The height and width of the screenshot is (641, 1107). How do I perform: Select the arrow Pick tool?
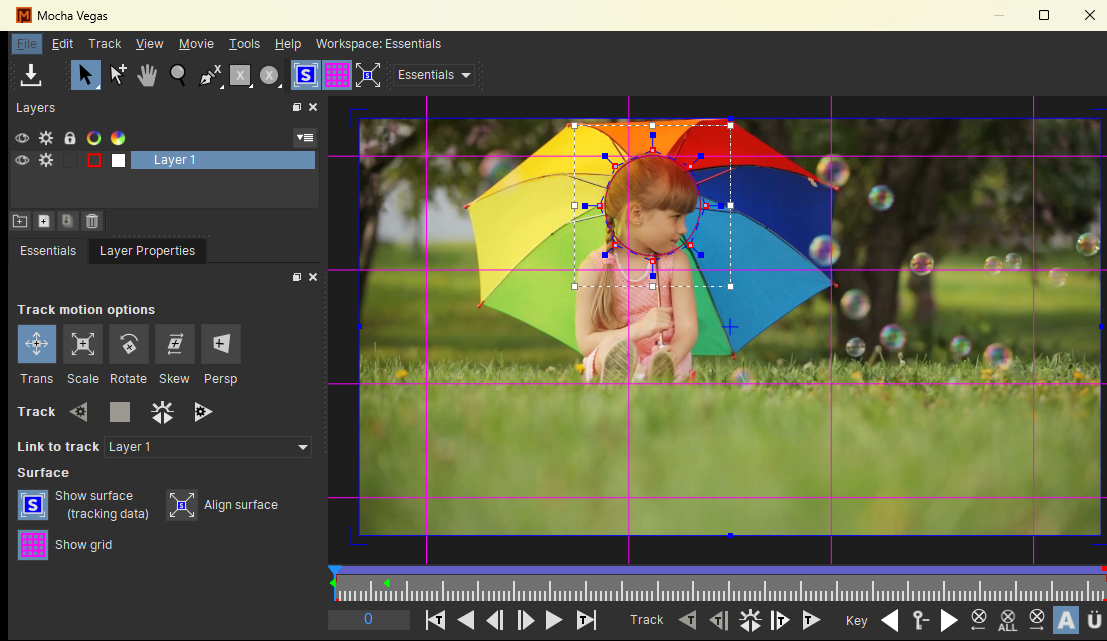[85, 75]
